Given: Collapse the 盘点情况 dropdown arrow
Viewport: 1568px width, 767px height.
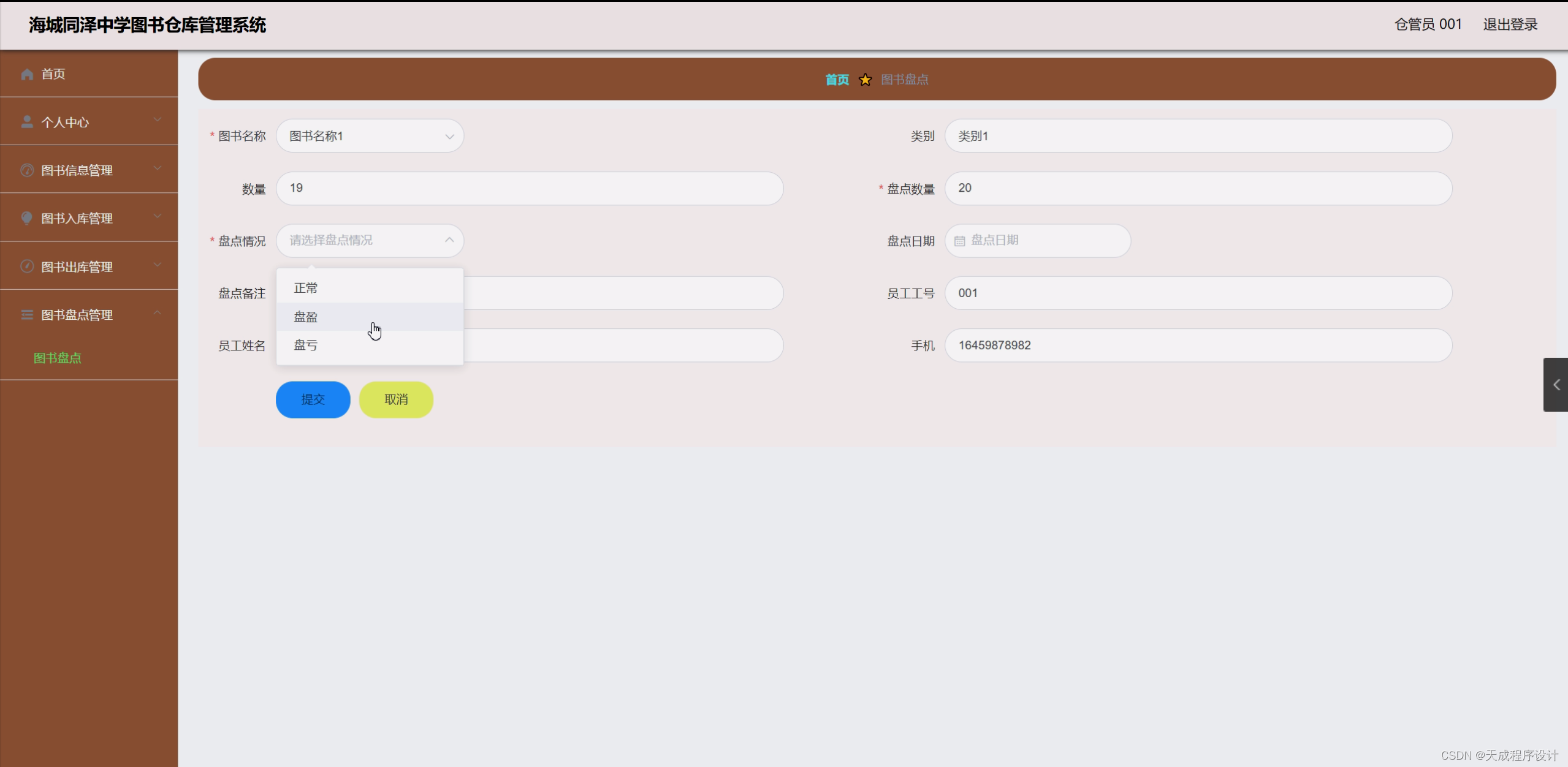Looking at the screenshot, I should coord(449,240).
